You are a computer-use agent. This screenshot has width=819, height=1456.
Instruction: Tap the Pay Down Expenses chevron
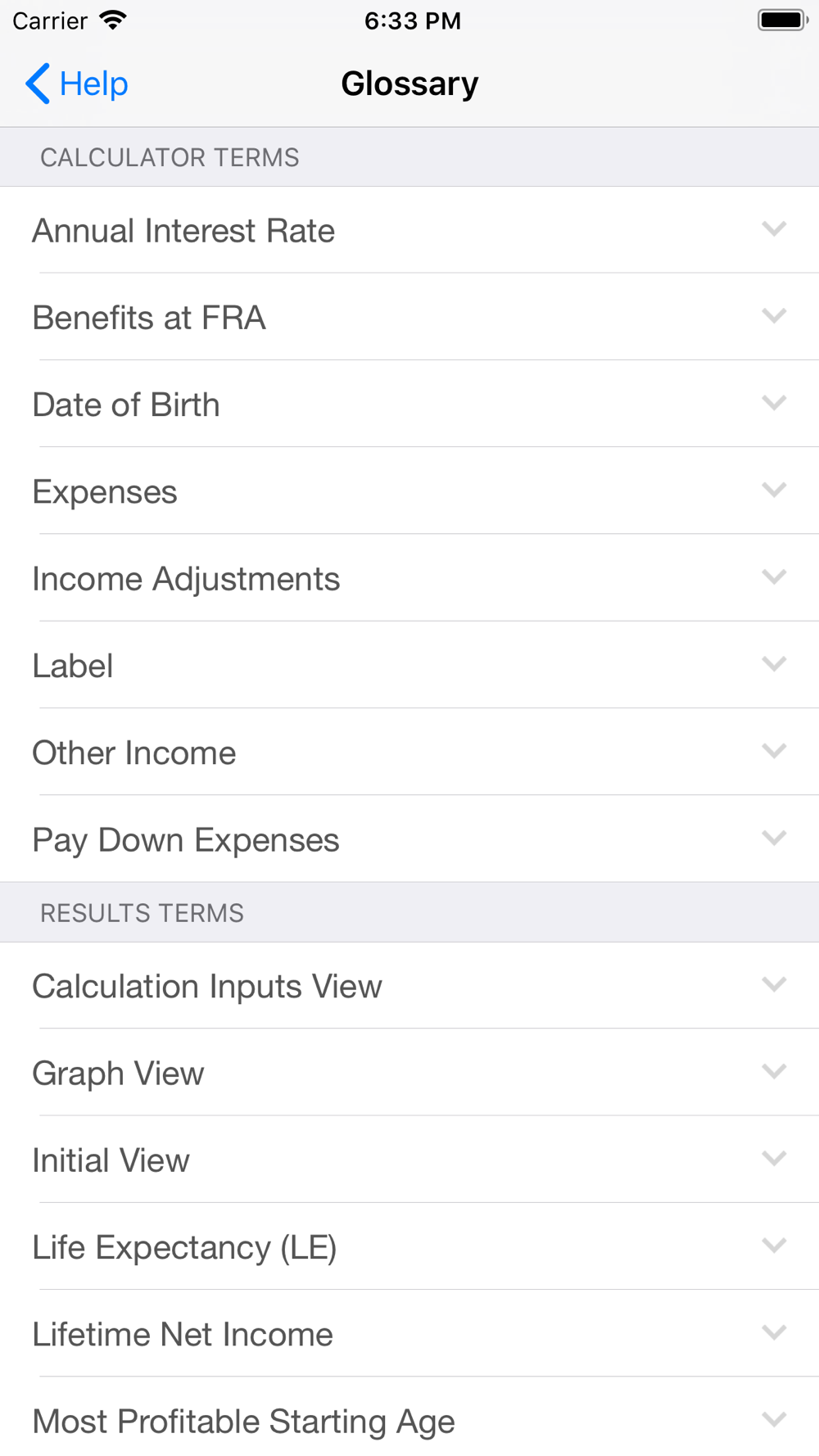774,839
